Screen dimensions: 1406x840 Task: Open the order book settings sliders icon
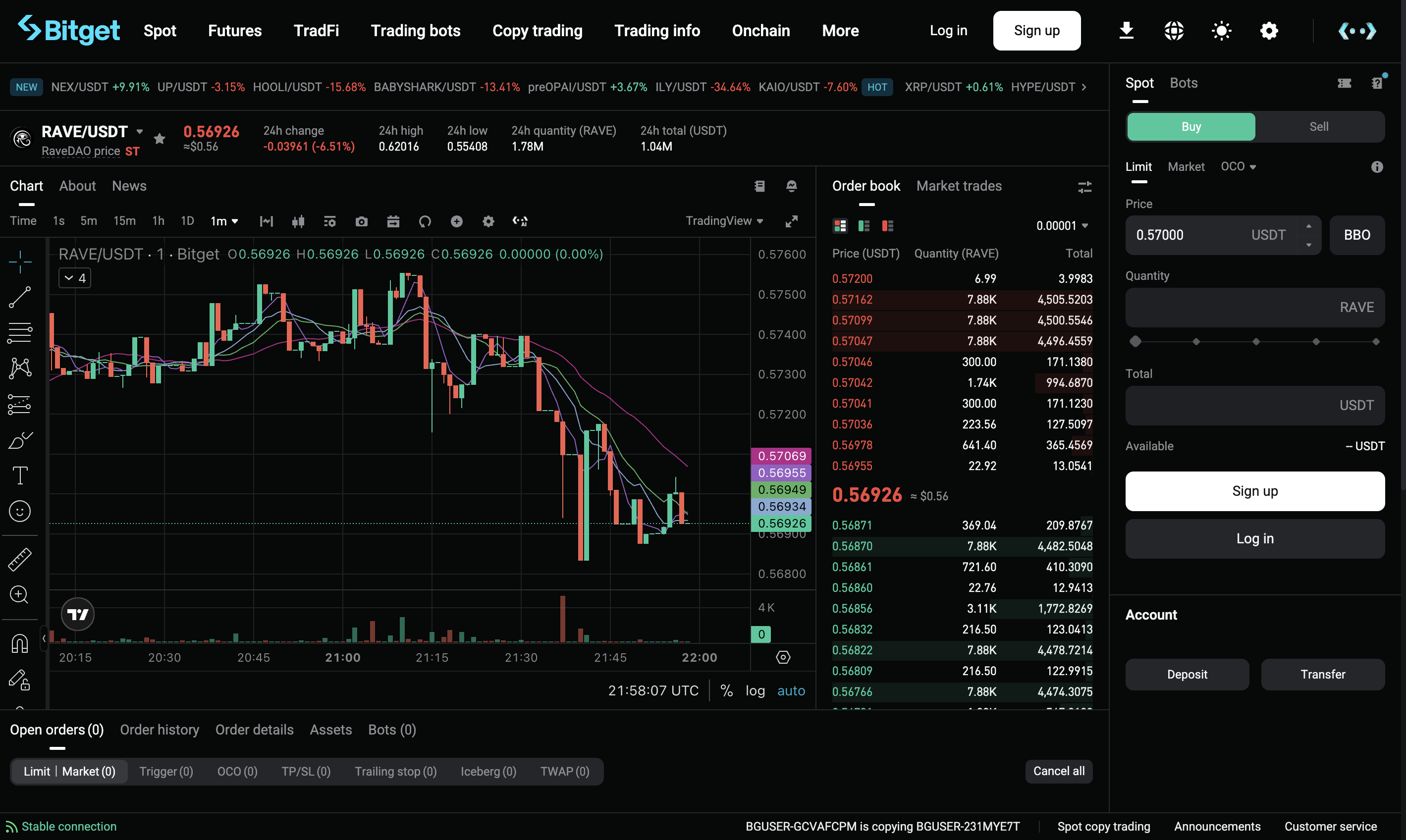pyautogui.click(x=1084, y=186)
